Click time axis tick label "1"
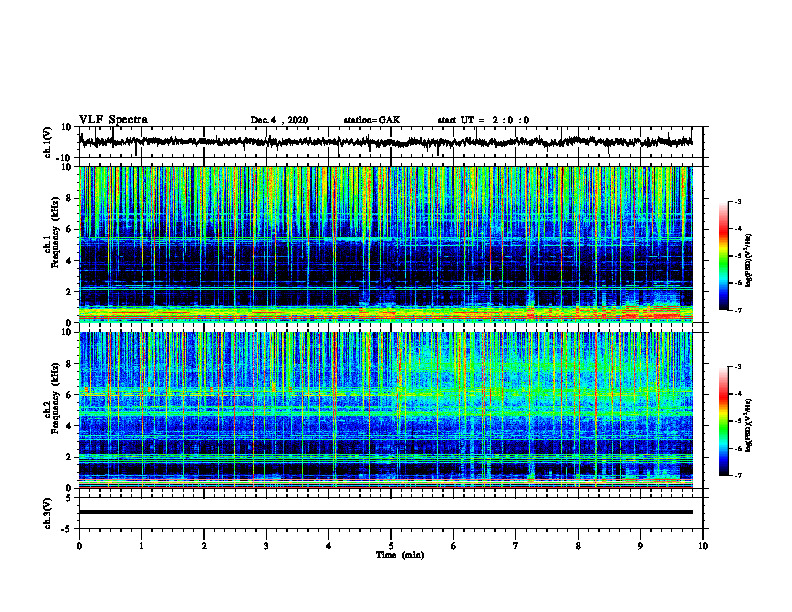Image resolution: width=792 pixels, height=612 pixels. click(x=142, y=546)
